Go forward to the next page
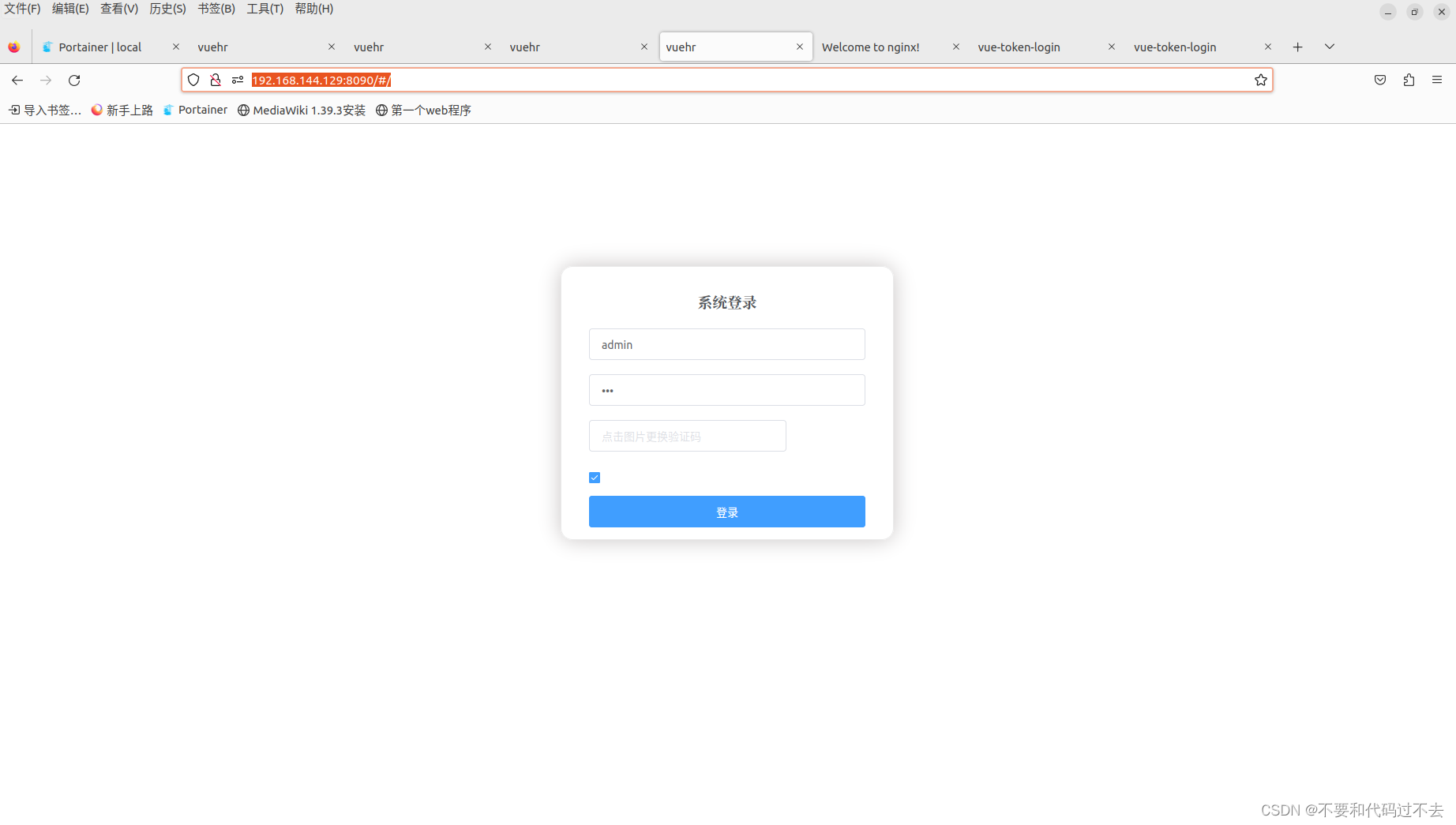Viewport: 1456px width, 825px height. pos(46,80)
